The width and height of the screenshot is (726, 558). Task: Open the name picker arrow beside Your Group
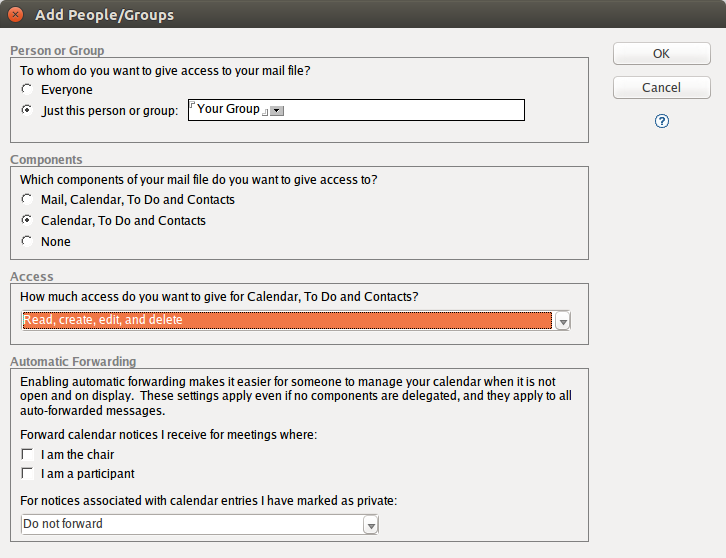click(x=277, y=111)
